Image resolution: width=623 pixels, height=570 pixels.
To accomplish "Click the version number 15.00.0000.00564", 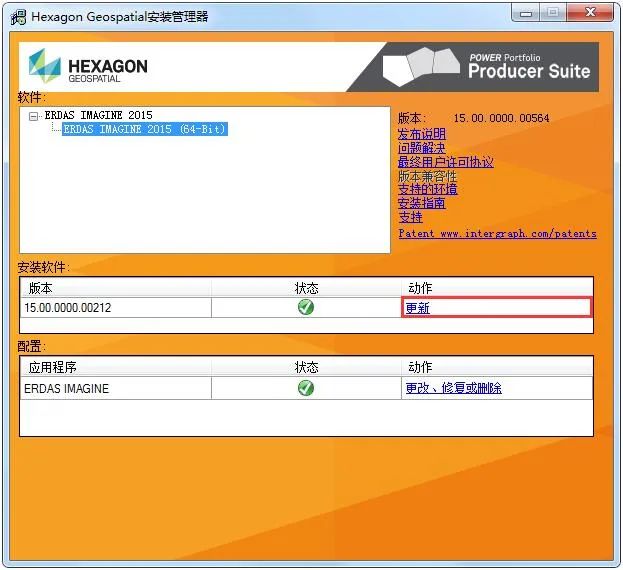I will (x=501, y=118).
